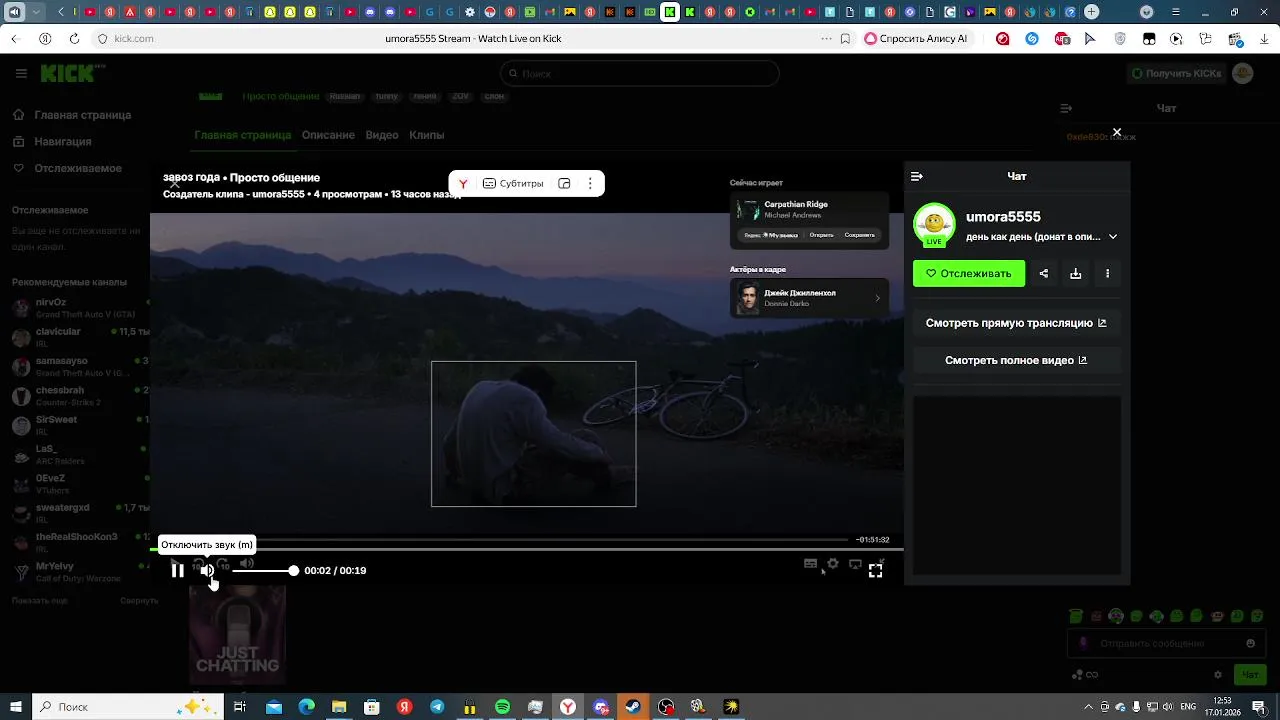This screenshot has height=720, width=1280.
Task: Click the green Чат send button
Action: (x=1250, y=675)
